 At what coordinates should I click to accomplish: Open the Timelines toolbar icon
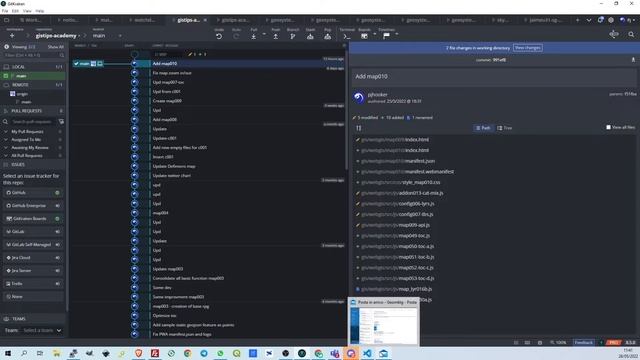point(386,36)
